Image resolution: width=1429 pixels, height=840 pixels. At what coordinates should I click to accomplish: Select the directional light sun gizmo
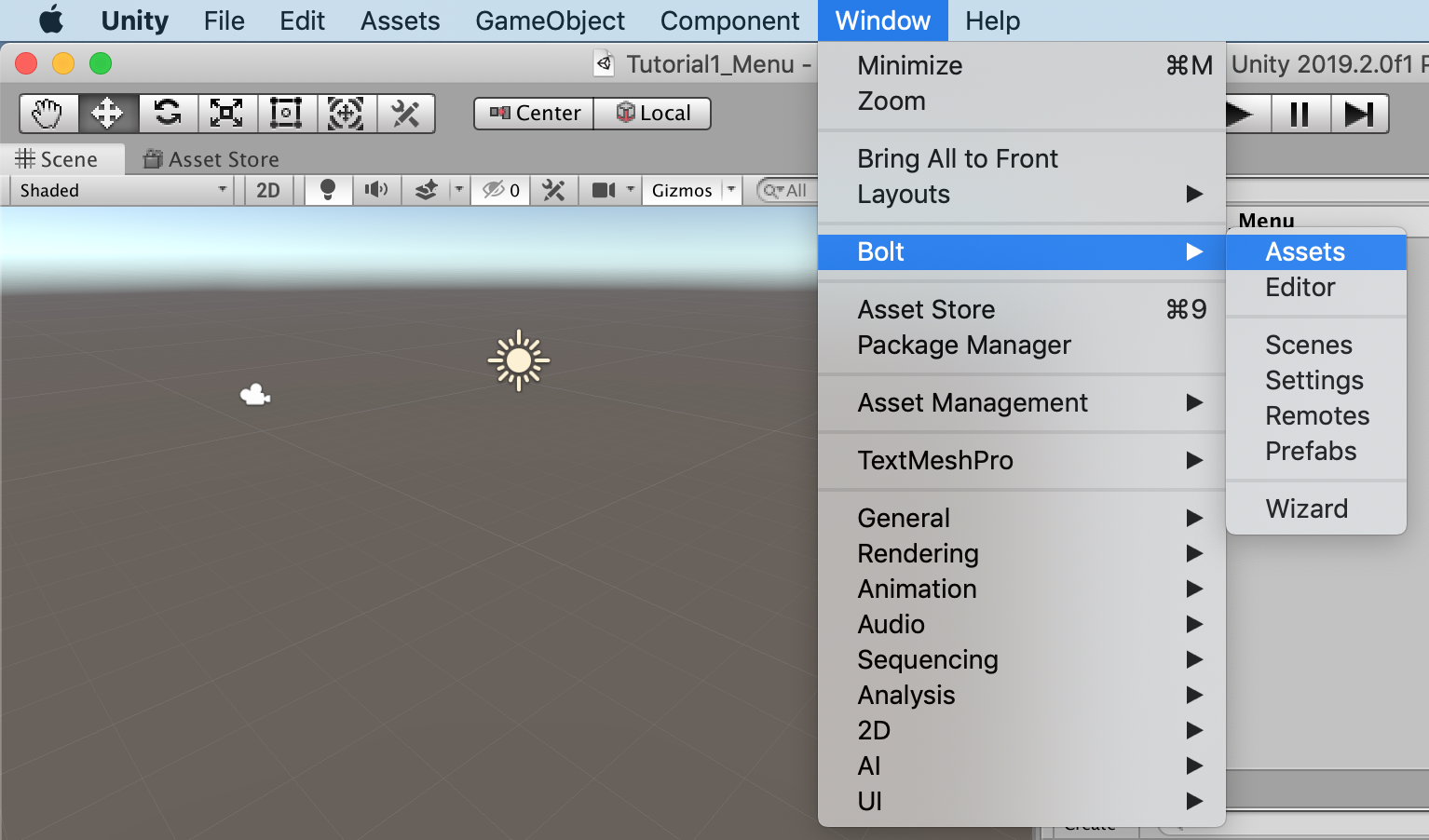519,360
